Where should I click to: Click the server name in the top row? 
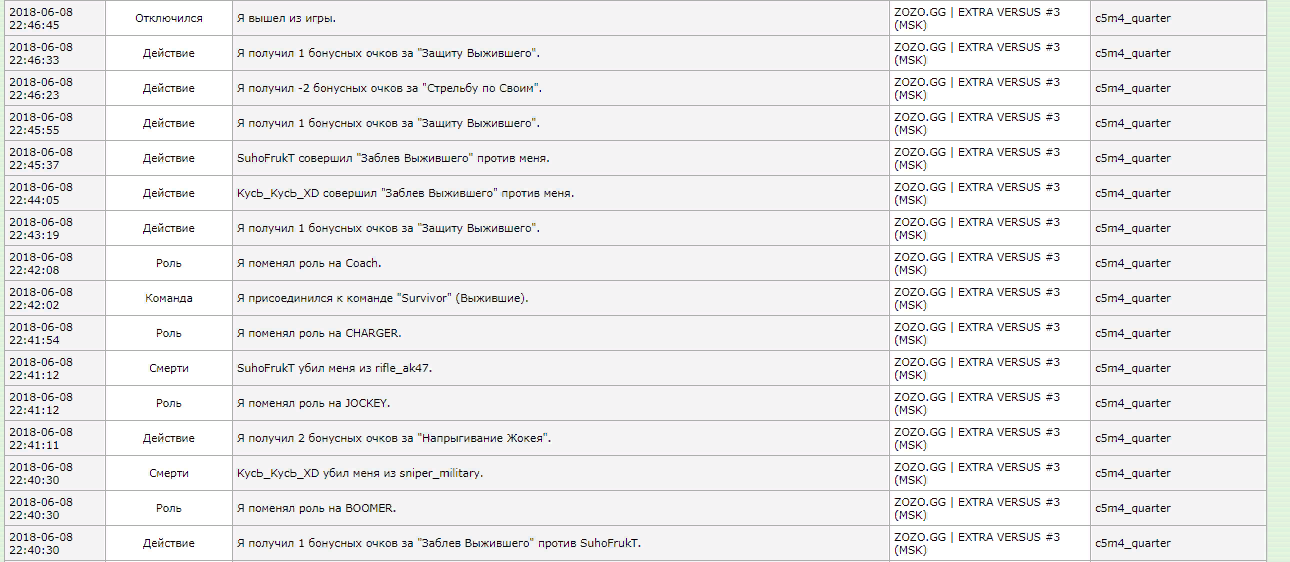point(977,18)
